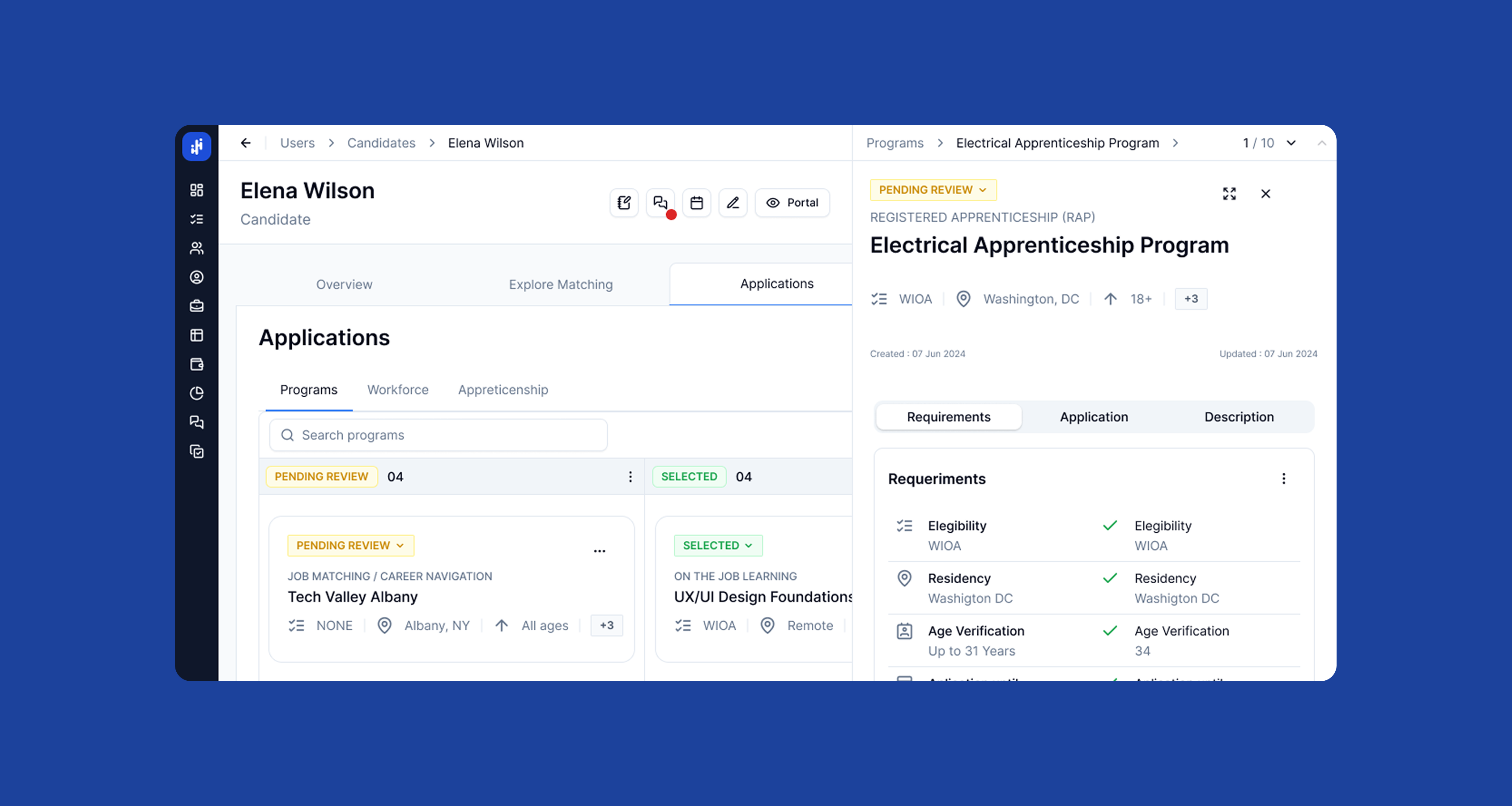Viewport: 1512px width, 806px height.
Task: Expand the program panel to full screen
Action: tap(1229, 194)
